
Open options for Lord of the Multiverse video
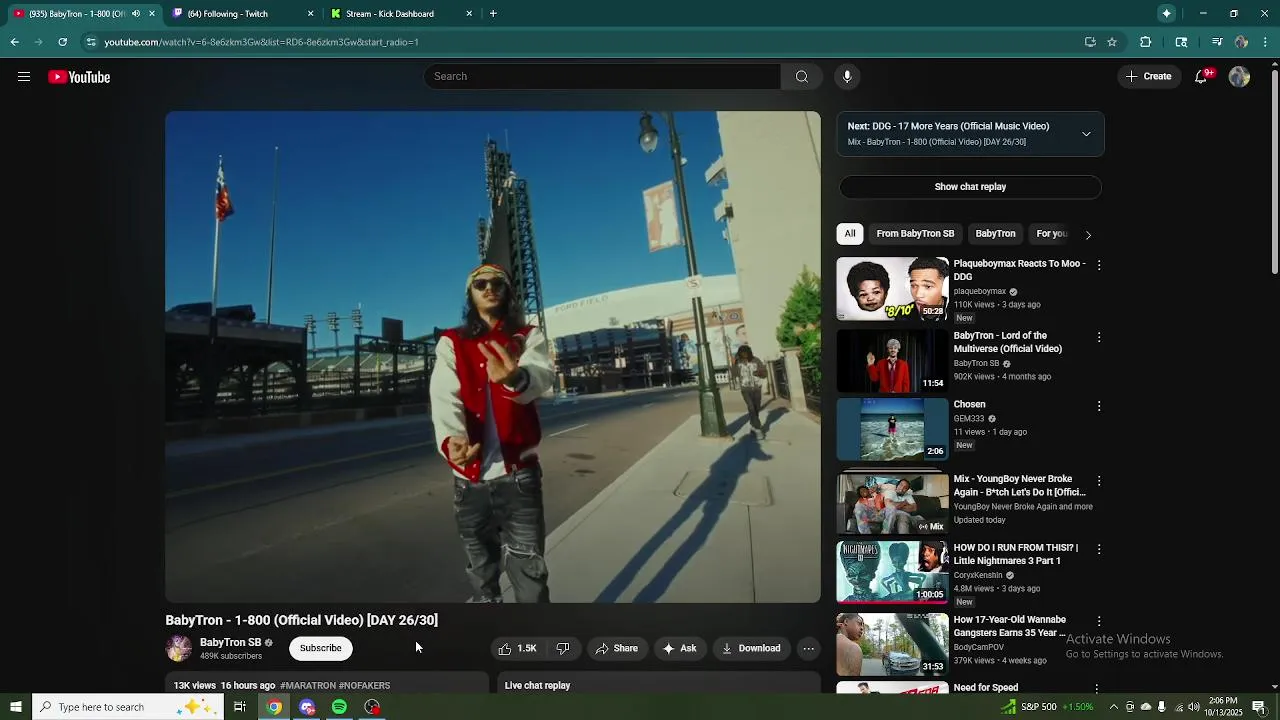(x=1099, y=337)
